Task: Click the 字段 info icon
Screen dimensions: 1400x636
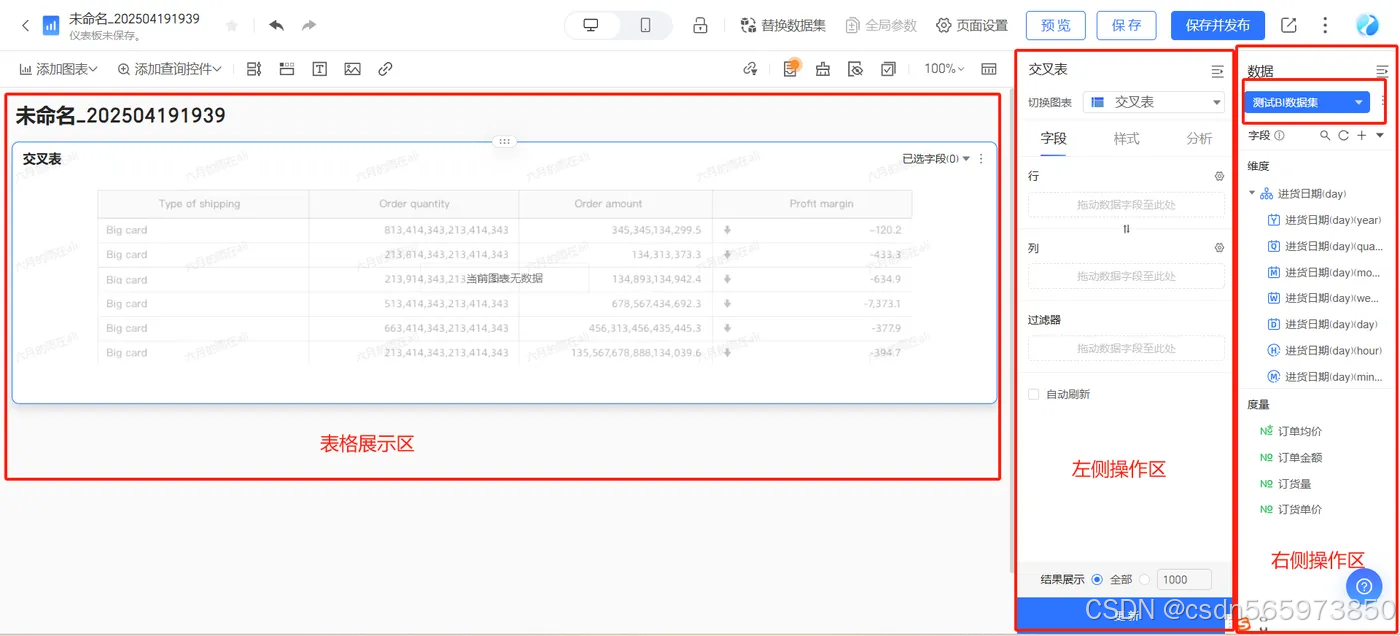Action: tap(1279, 135)
